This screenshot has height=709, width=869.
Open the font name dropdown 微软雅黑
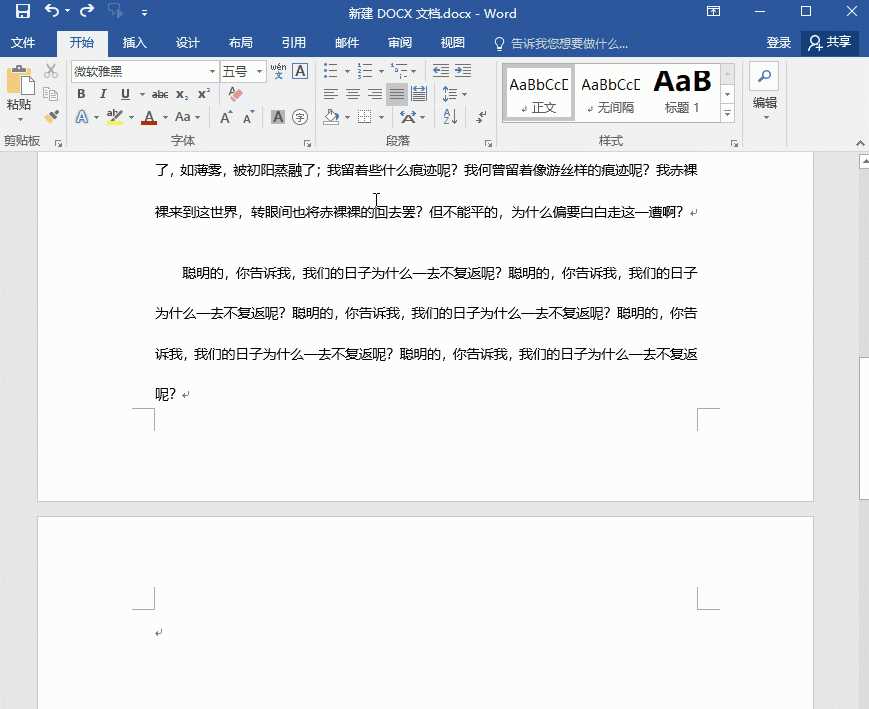coord(212,71)
